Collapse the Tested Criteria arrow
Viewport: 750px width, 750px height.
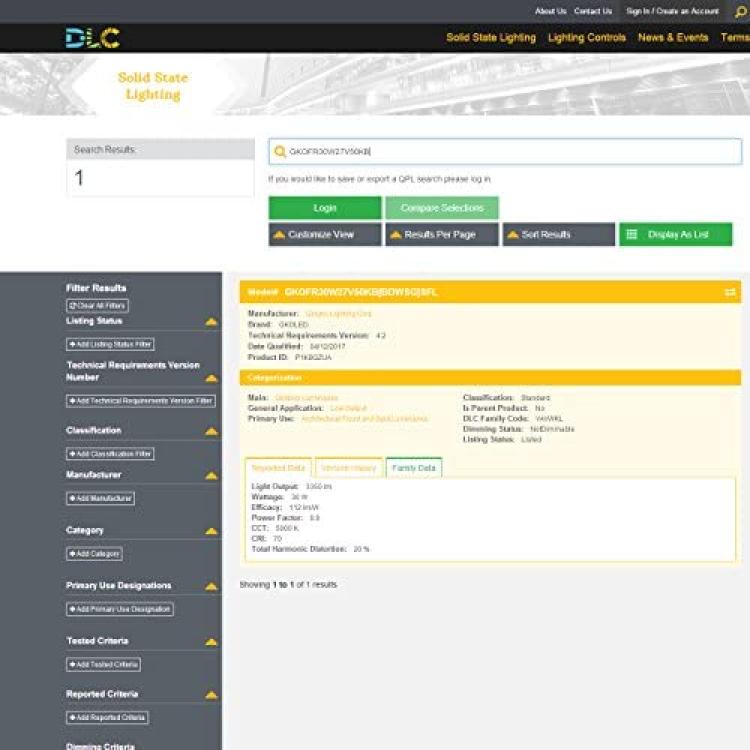[211, 642]
